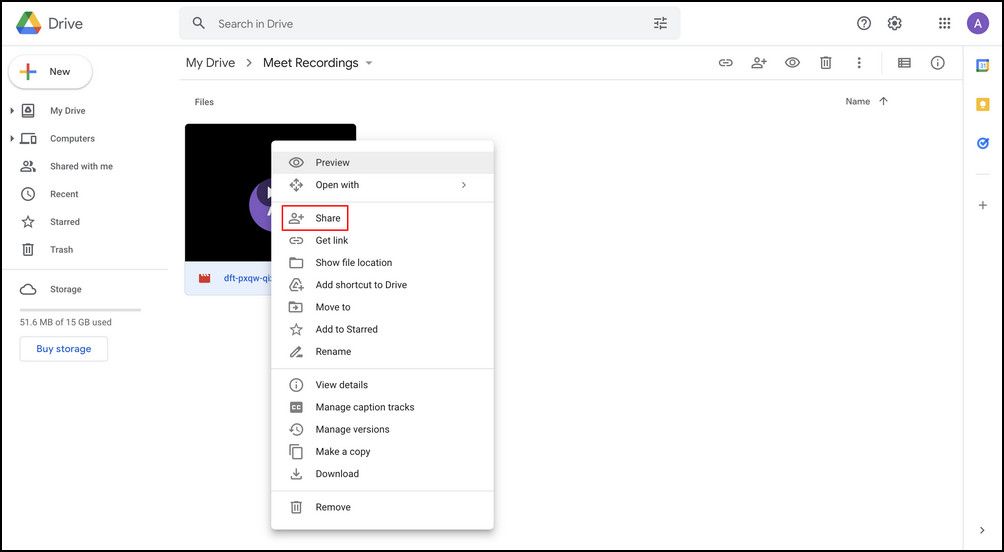
Task: Choose View details menu entry
Action: [382, 385]
